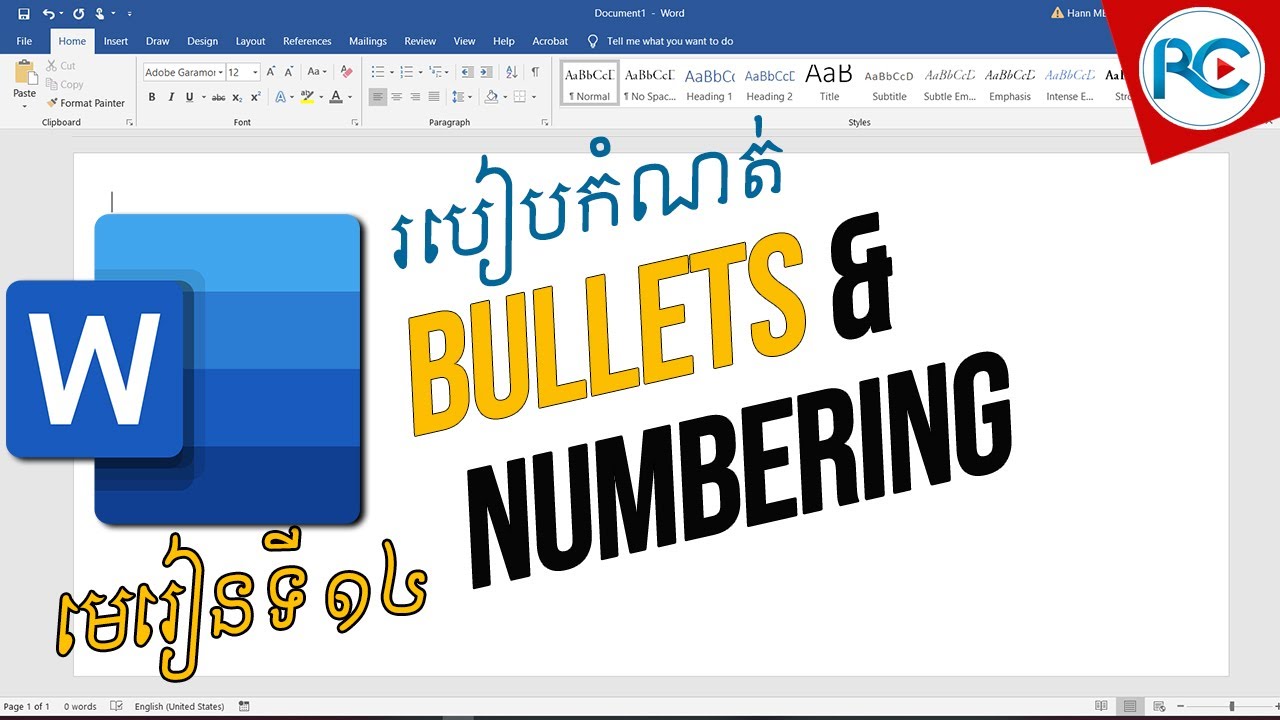Toggle superscript formatting
Screen dimensions: 1280x720
[x=255, y=97]
